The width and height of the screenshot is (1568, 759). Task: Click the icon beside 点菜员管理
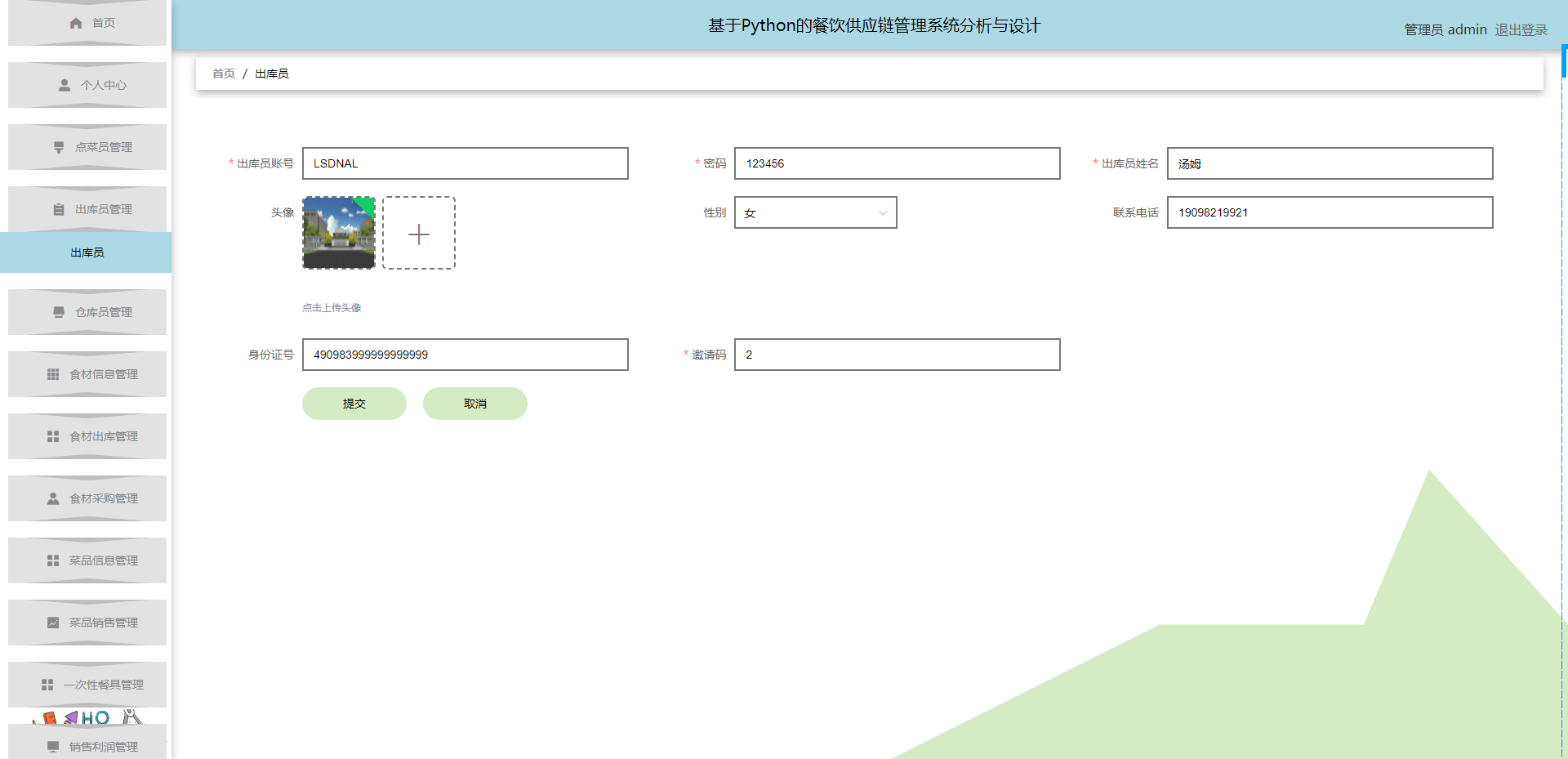pyautogui.click(x=59, y=147)
